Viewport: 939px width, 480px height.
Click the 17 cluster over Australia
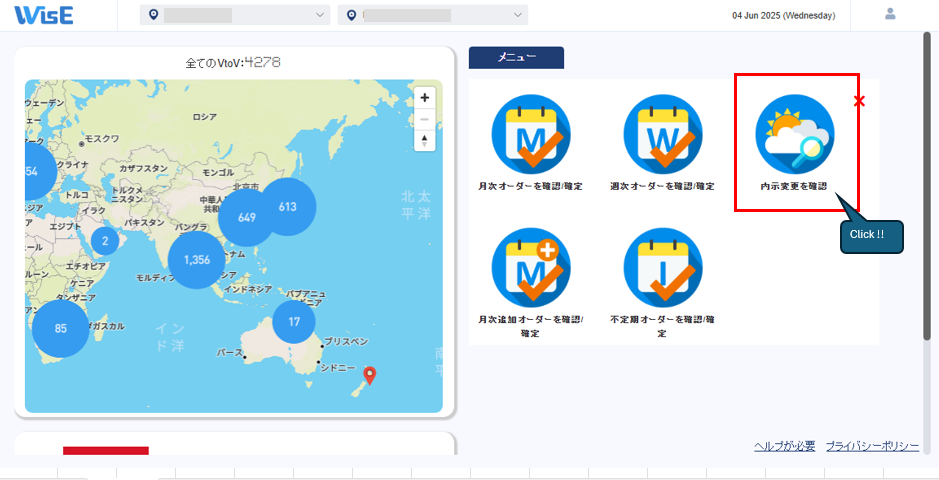pyautogui.click(x=294, y=321)
